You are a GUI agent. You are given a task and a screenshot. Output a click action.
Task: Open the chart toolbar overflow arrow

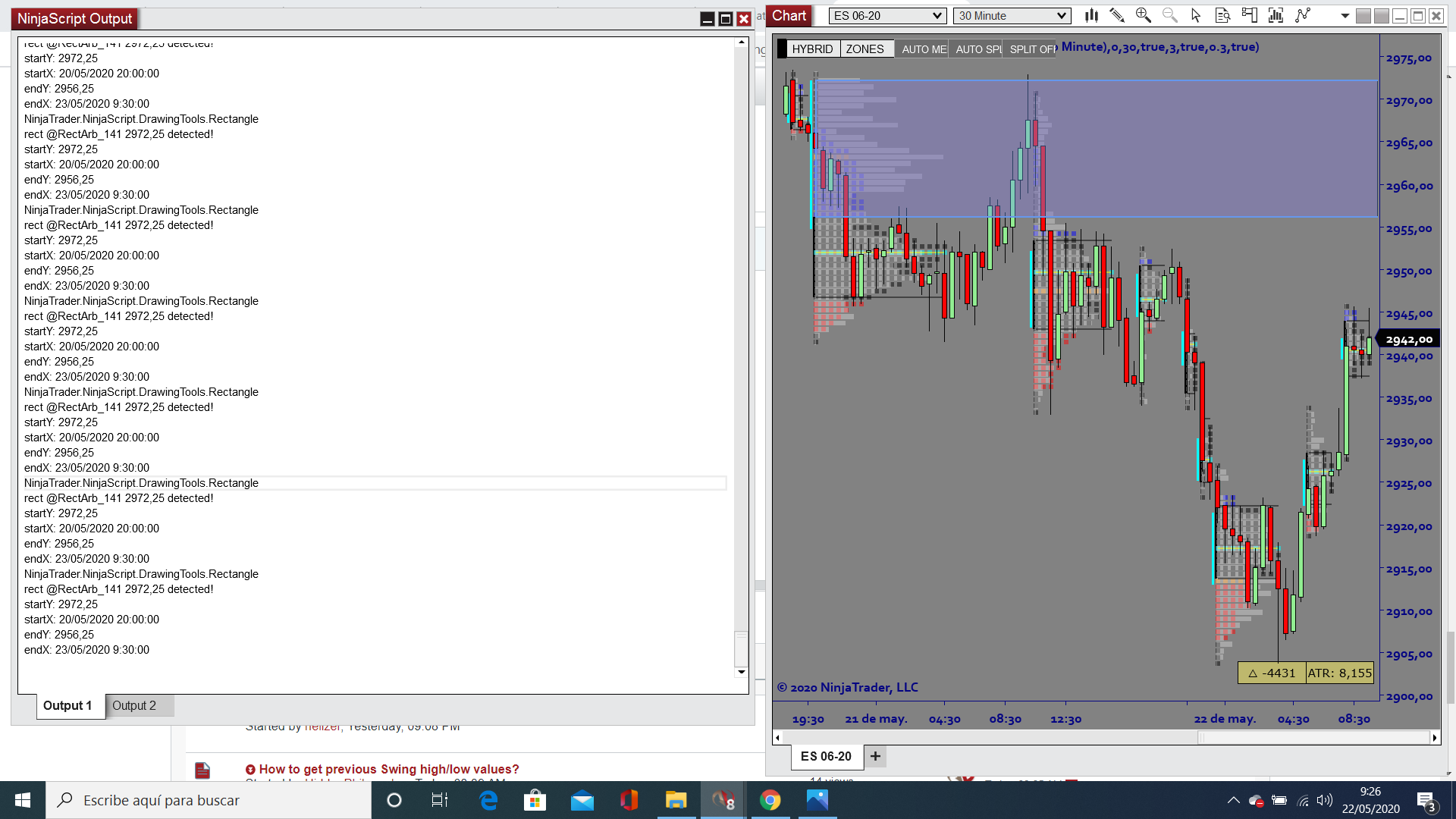[1345, 16]
